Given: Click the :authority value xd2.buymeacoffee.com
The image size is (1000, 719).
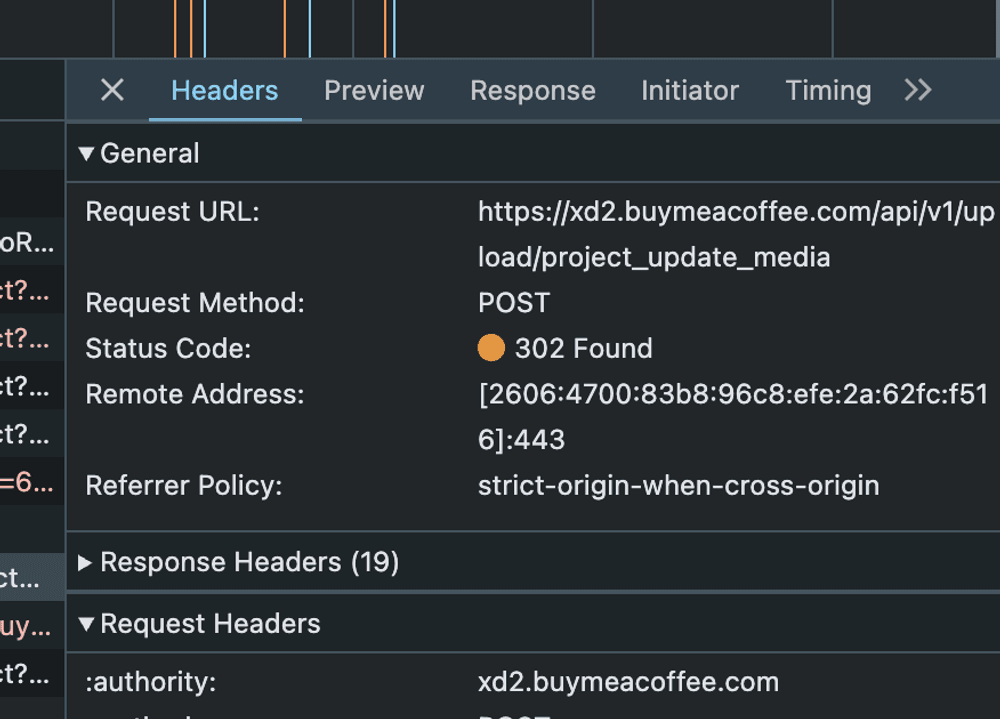Looking at the screenshot, I should (x=628, y=682).
